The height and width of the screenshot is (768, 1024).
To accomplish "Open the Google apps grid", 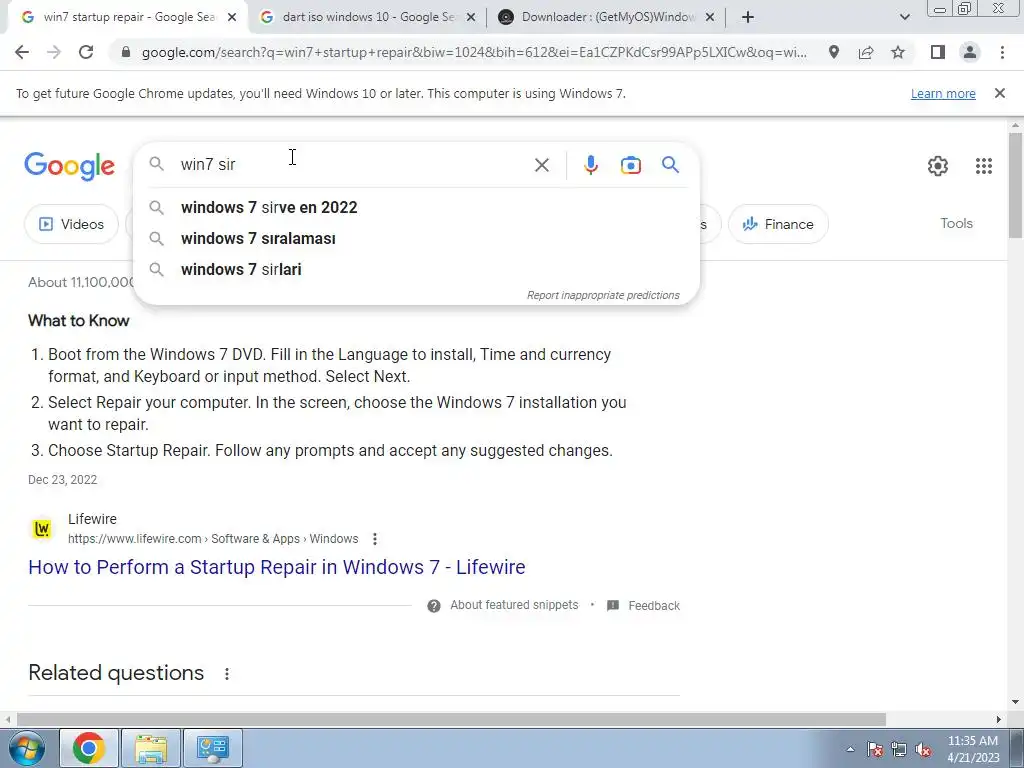I will click(984, 166).
